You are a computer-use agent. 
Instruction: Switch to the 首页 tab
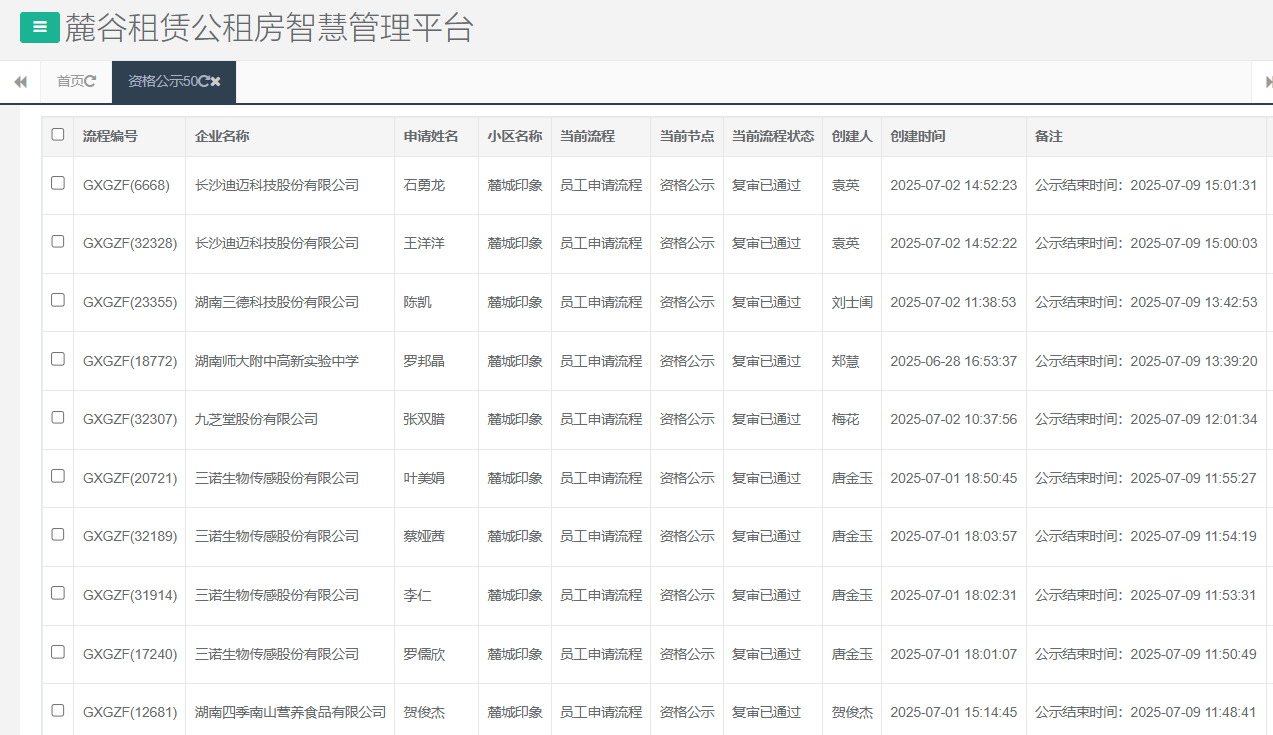[x=70, y=82]
